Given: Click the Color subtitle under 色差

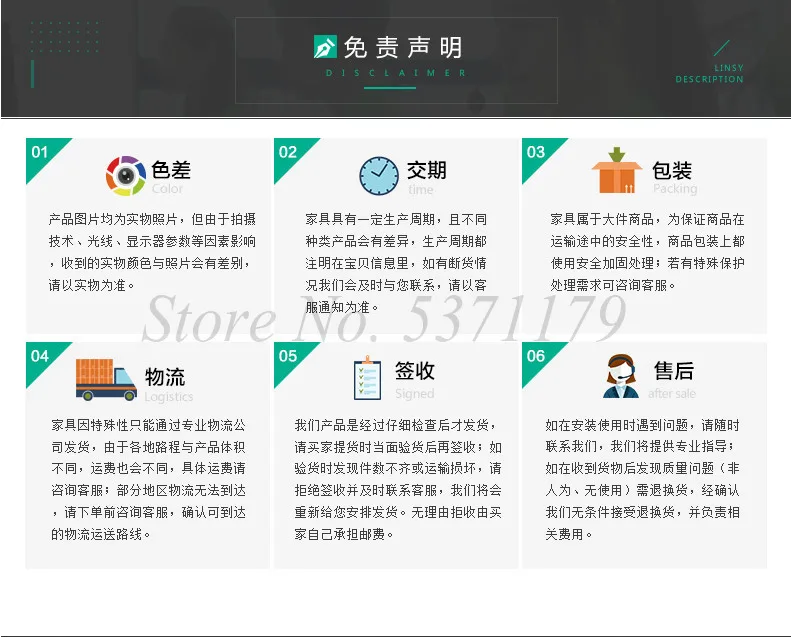Looking at the screenshot, I should point(167,189).
